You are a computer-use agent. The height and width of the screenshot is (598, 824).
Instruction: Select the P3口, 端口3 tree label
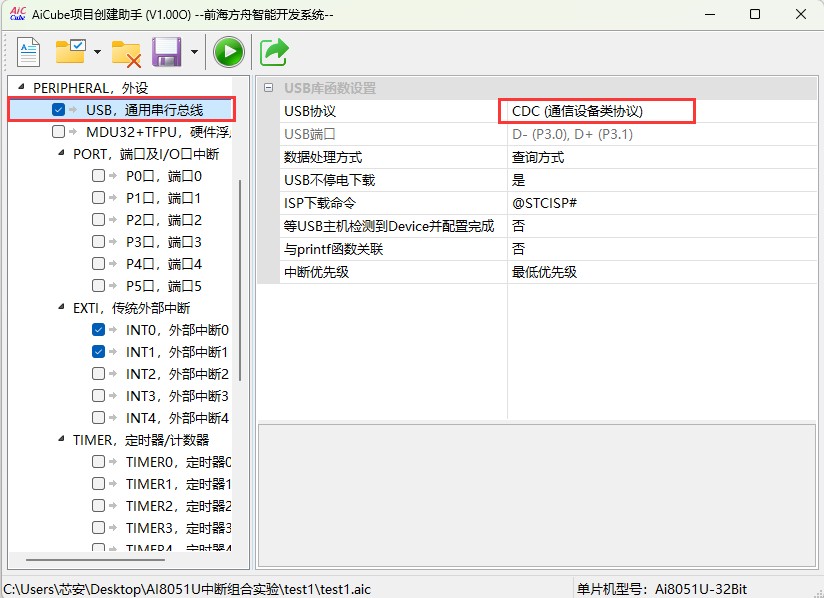point(163,242)
